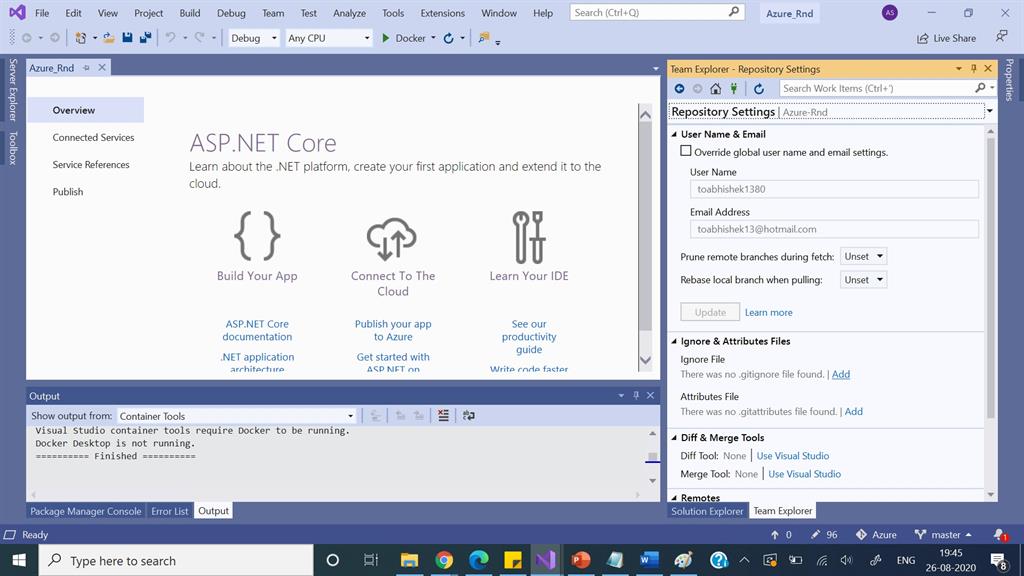Open Rebase local branch Unset dropdown
The width and height of the screenshot is (1024, 576).
point(863,280)
